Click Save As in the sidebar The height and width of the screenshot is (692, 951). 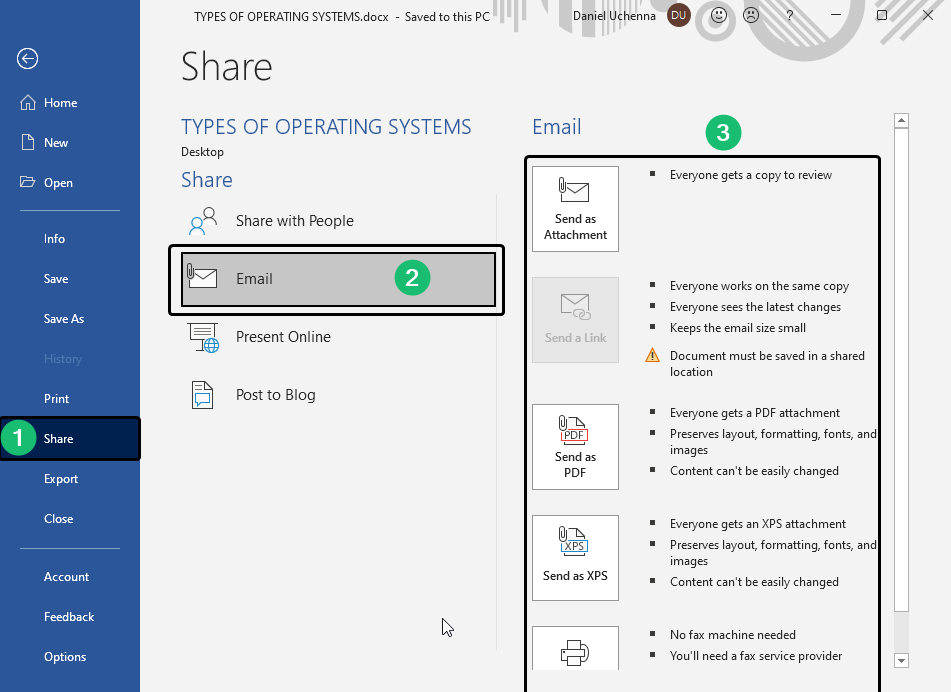point(63,319)
